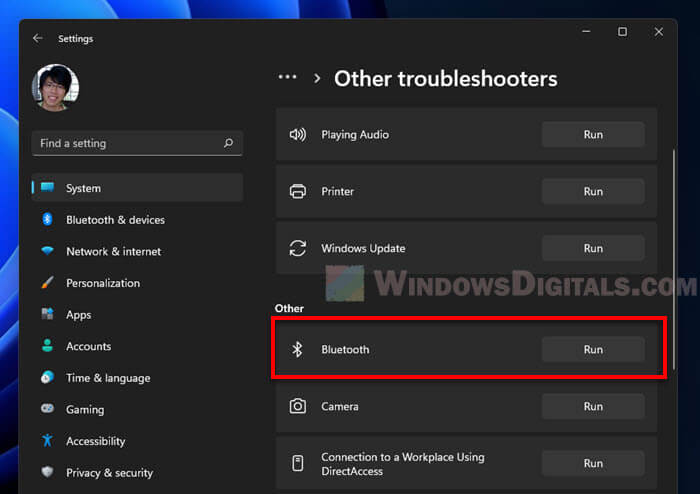Click the Printer icon
Viewport: 700px width, 494px height.
coord(298,191)
